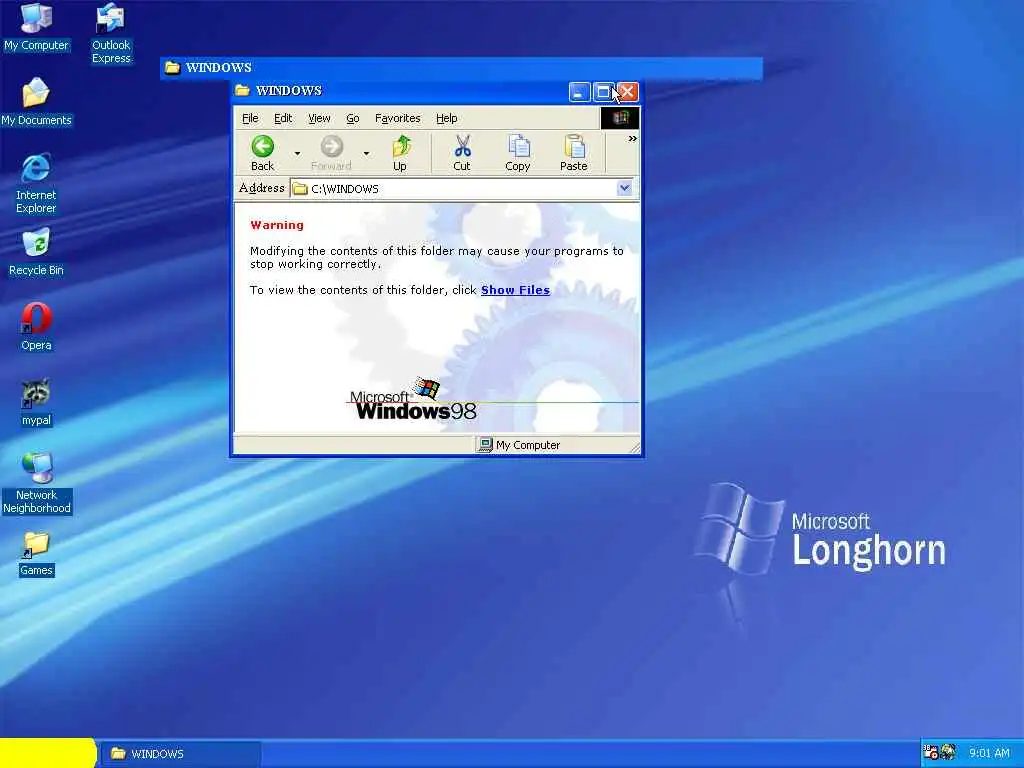This screenshot has width=1024, height=768.
Task: Select the Internet Explorer desktop icon
Action: (36, 184)
